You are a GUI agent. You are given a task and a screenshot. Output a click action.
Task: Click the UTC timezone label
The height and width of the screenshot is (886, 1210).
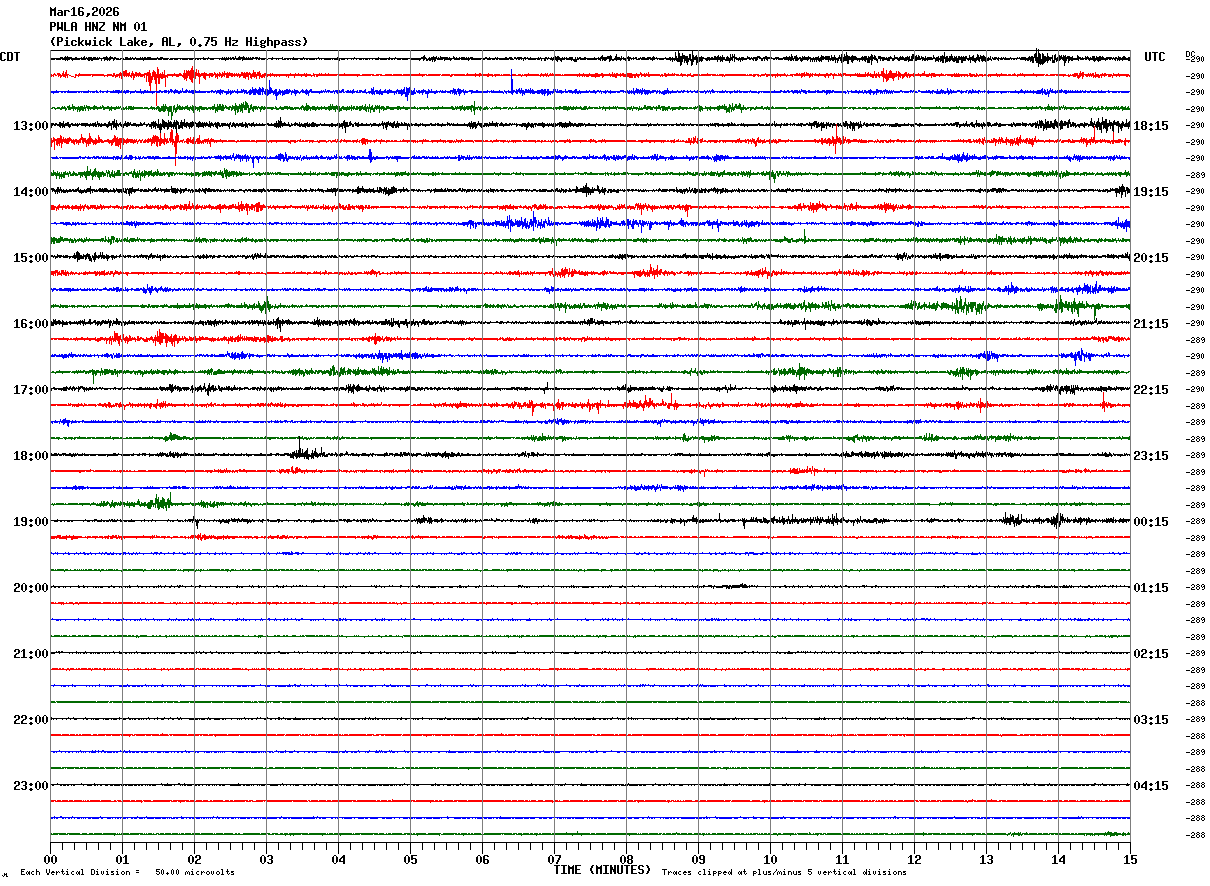tap(1155, 57)
